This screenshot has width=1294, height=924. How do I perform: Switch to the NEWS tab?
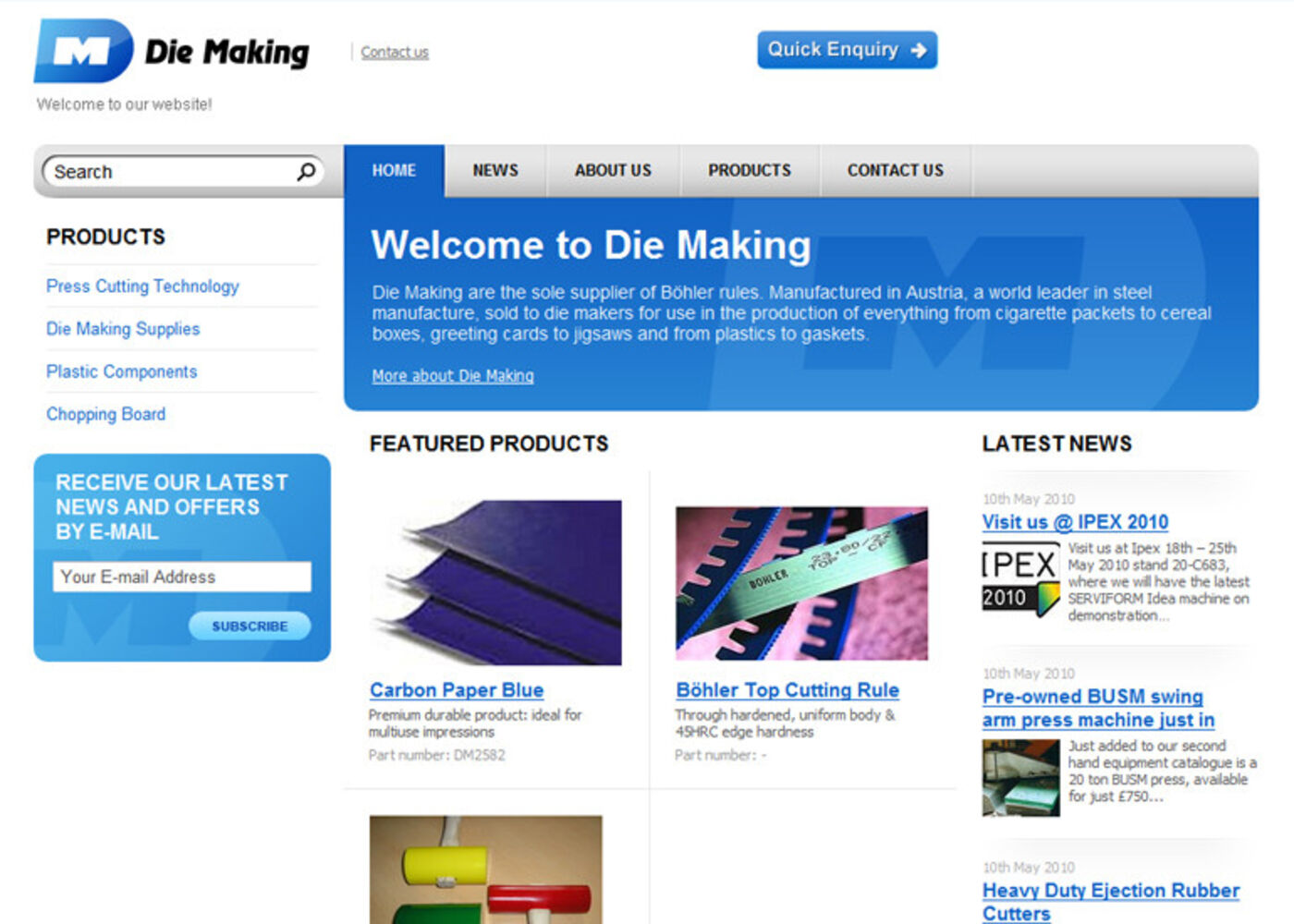495,170
